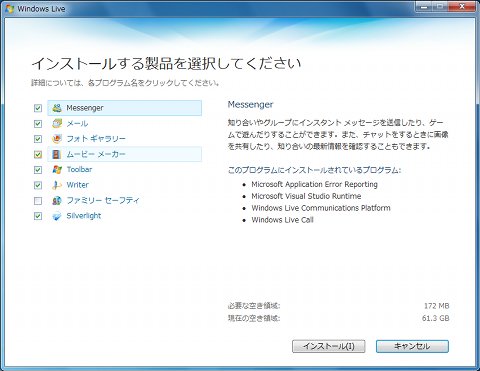Enable the ファミリー セーフティ checkbox

click(38, 201)
